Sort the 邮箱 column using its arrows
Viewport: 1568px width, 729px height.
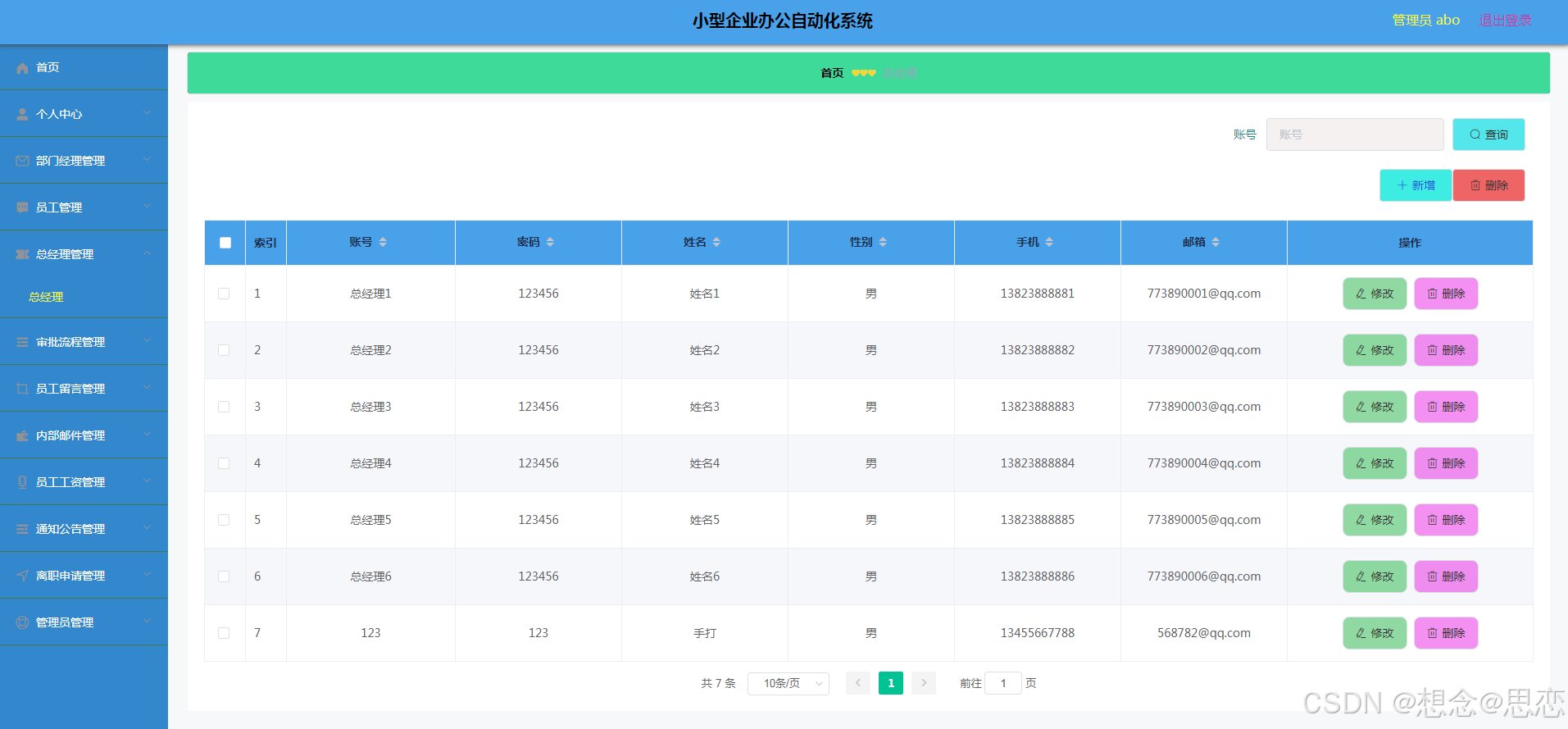coord(1216,243)
